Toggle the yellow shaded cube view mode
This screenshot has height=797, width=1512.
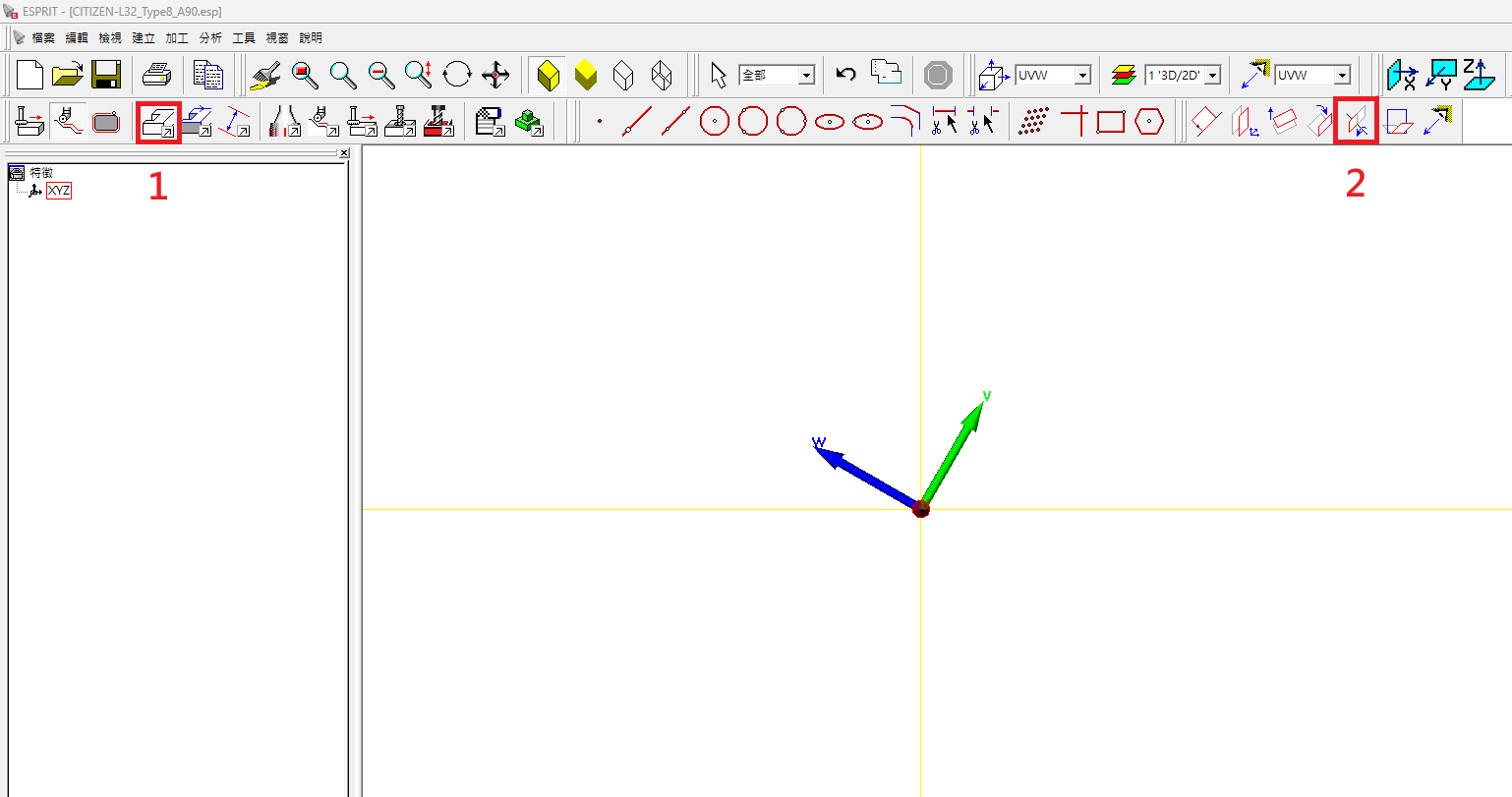549,75
